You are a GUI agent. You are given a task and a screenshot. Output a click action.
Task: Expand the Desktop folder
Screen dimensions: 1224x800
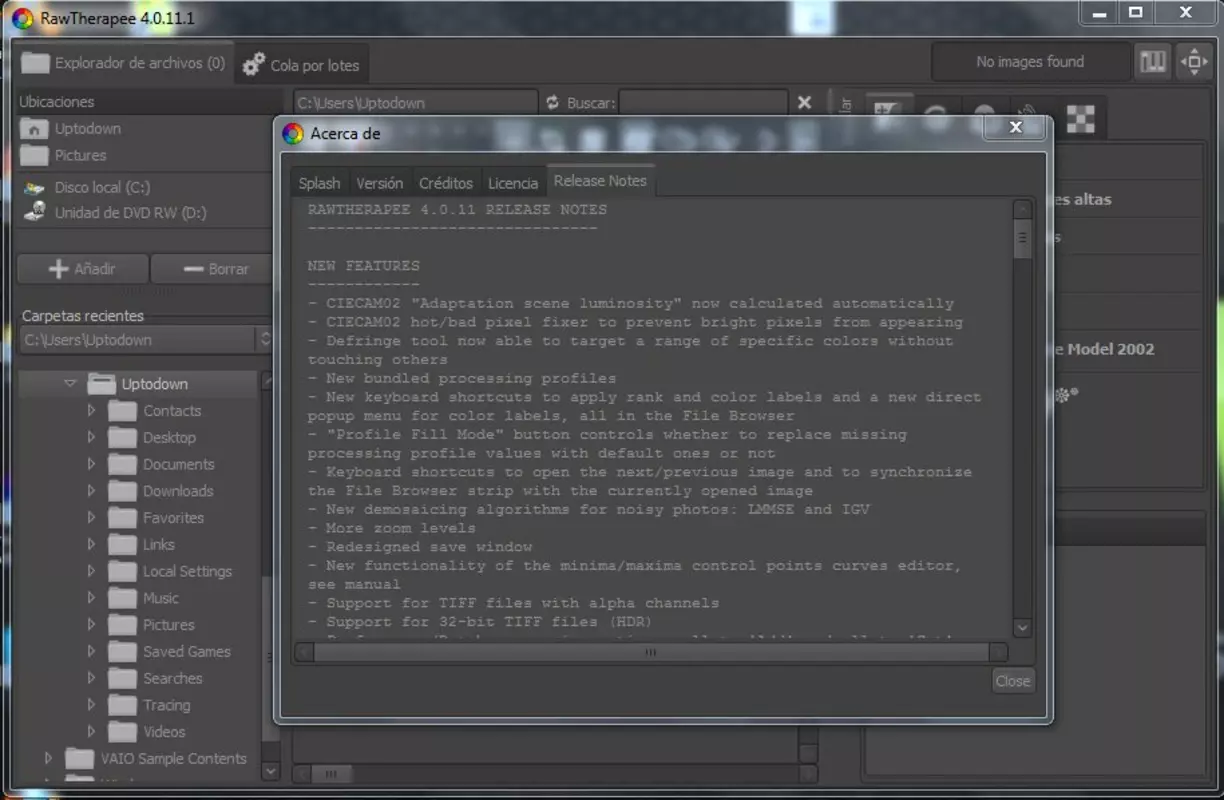(92, 437)
